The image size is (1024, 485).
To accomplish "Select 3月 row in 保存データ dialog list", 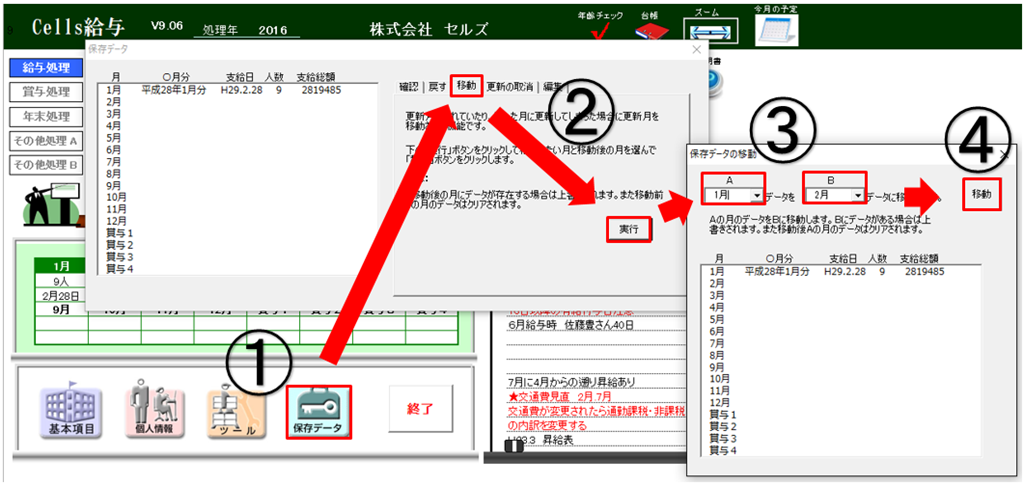I will coord(237,113).
